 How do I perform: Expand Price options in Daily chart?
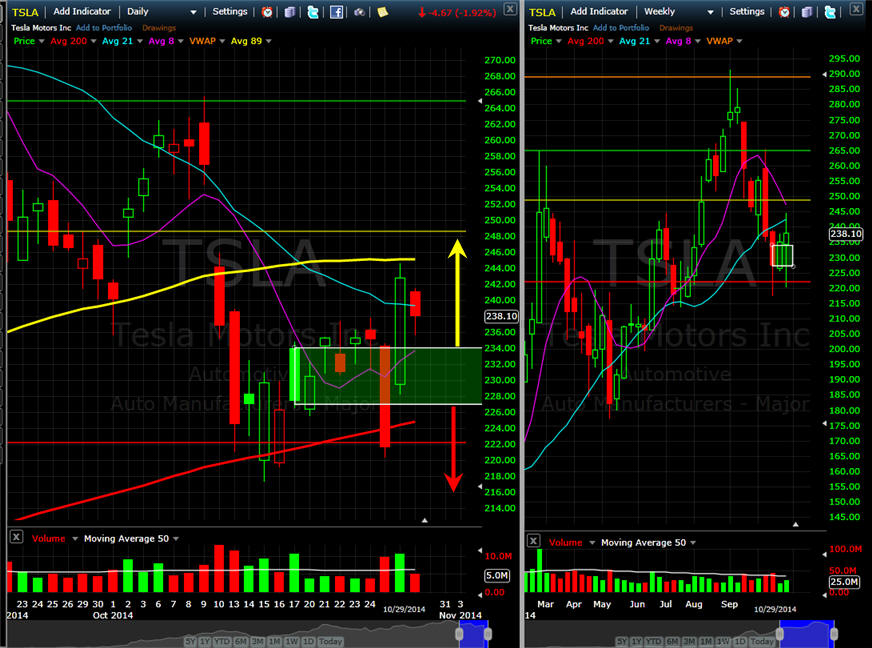(42, 41)
